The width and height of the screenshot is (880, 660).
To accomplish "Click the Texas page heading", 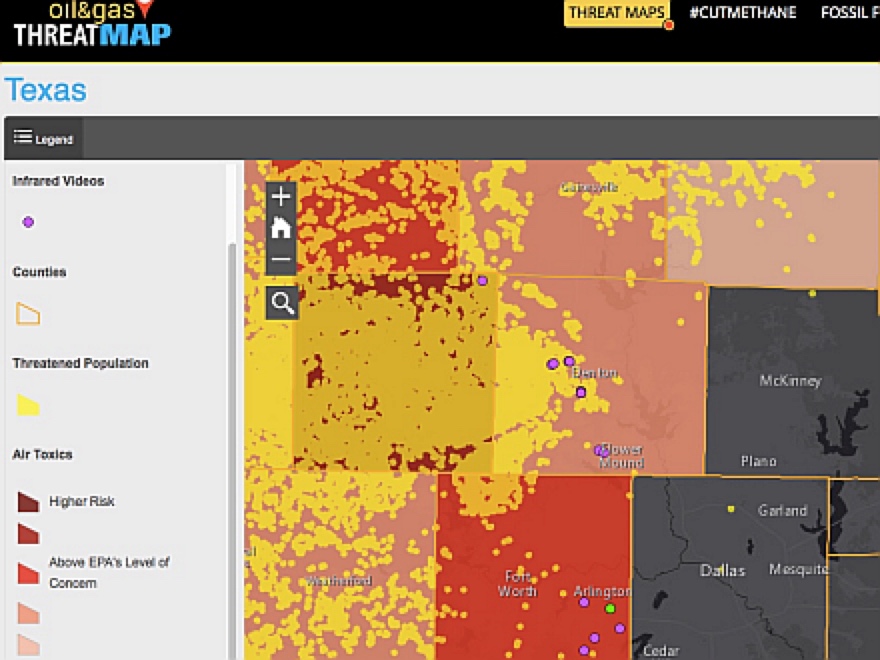I will point(46,90).
